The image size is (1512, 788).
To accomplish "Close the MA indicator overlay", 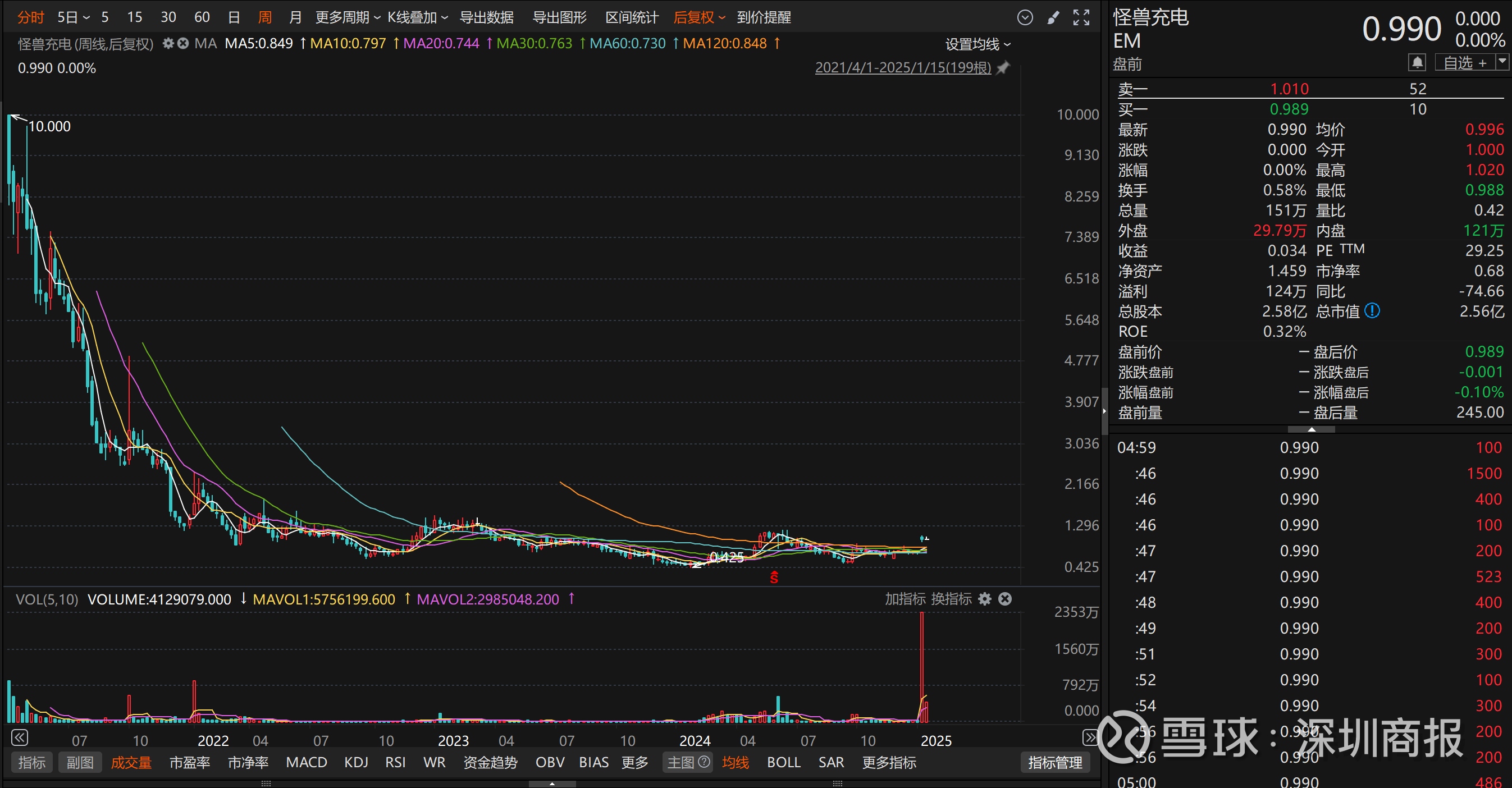I will 183,43.
